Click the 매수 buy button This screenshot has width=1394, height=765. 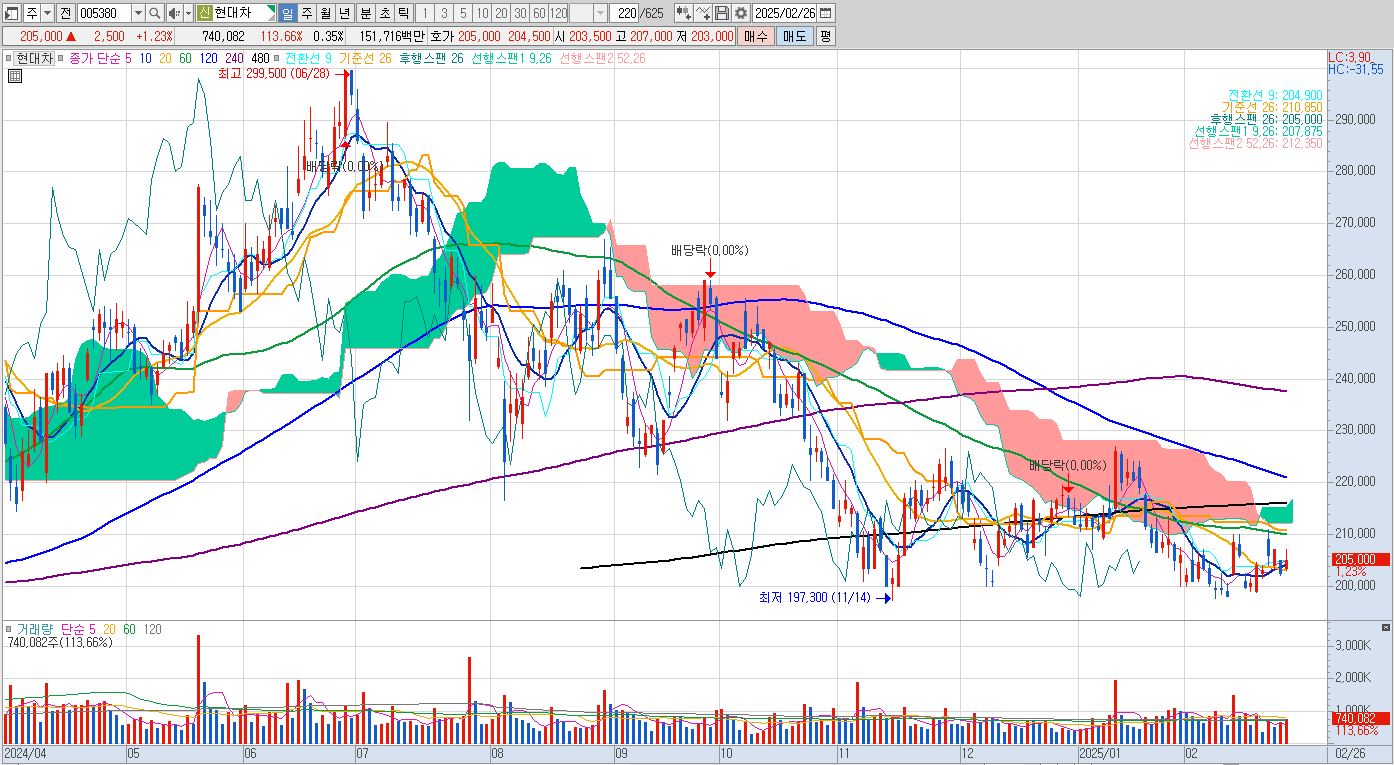click(x=757, y=36)
